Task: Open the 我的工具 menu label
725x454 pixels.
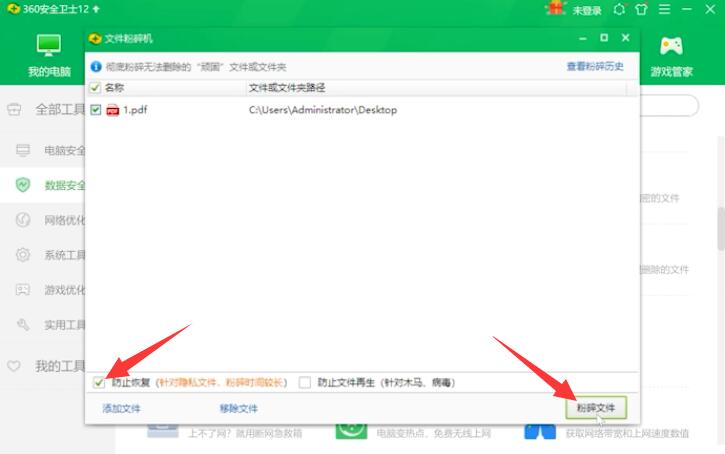Action: pyautogui.click(x=60, y=366)
